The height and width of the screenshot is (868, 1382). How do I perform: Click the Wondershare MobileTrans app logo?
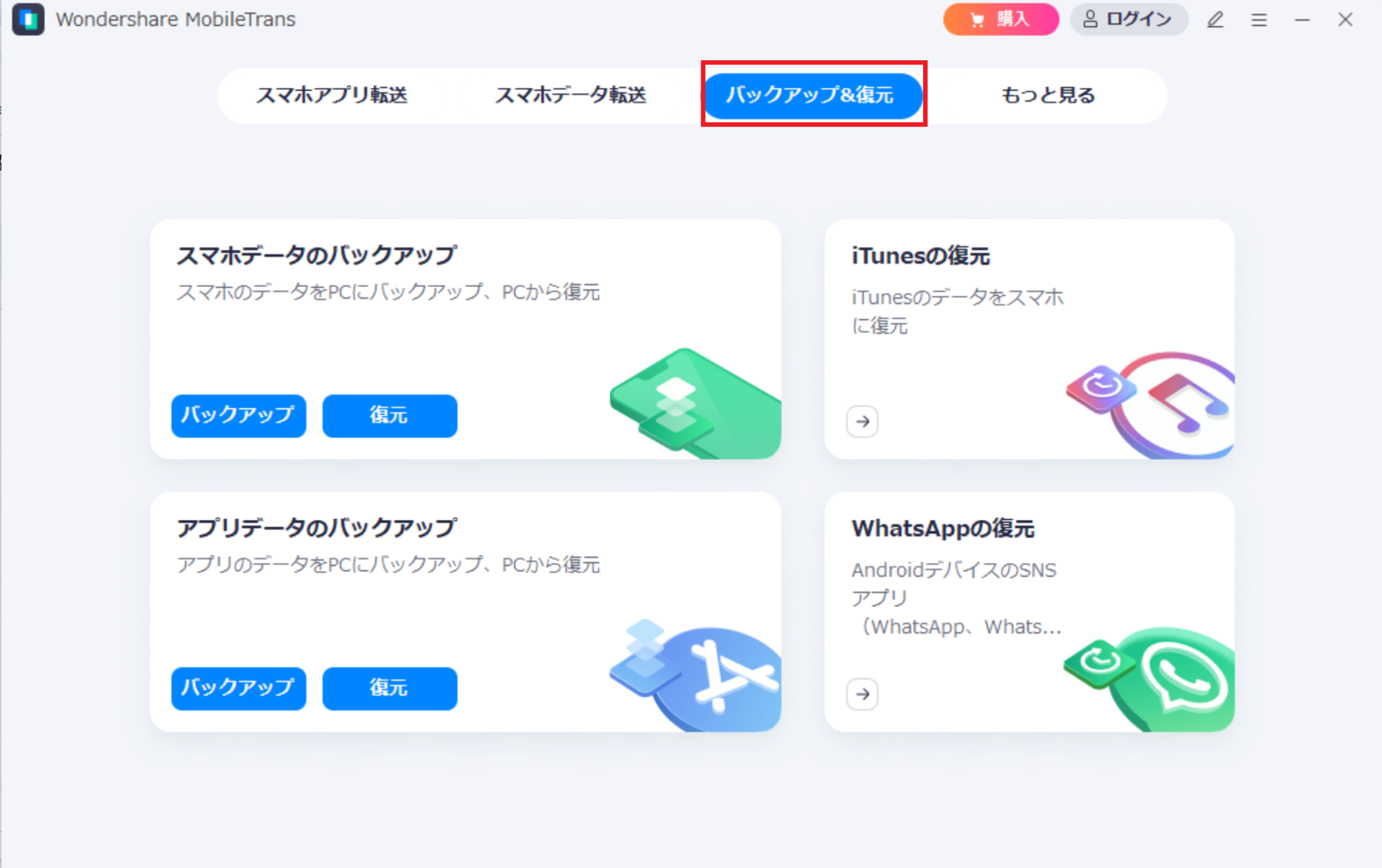point(28,19)
